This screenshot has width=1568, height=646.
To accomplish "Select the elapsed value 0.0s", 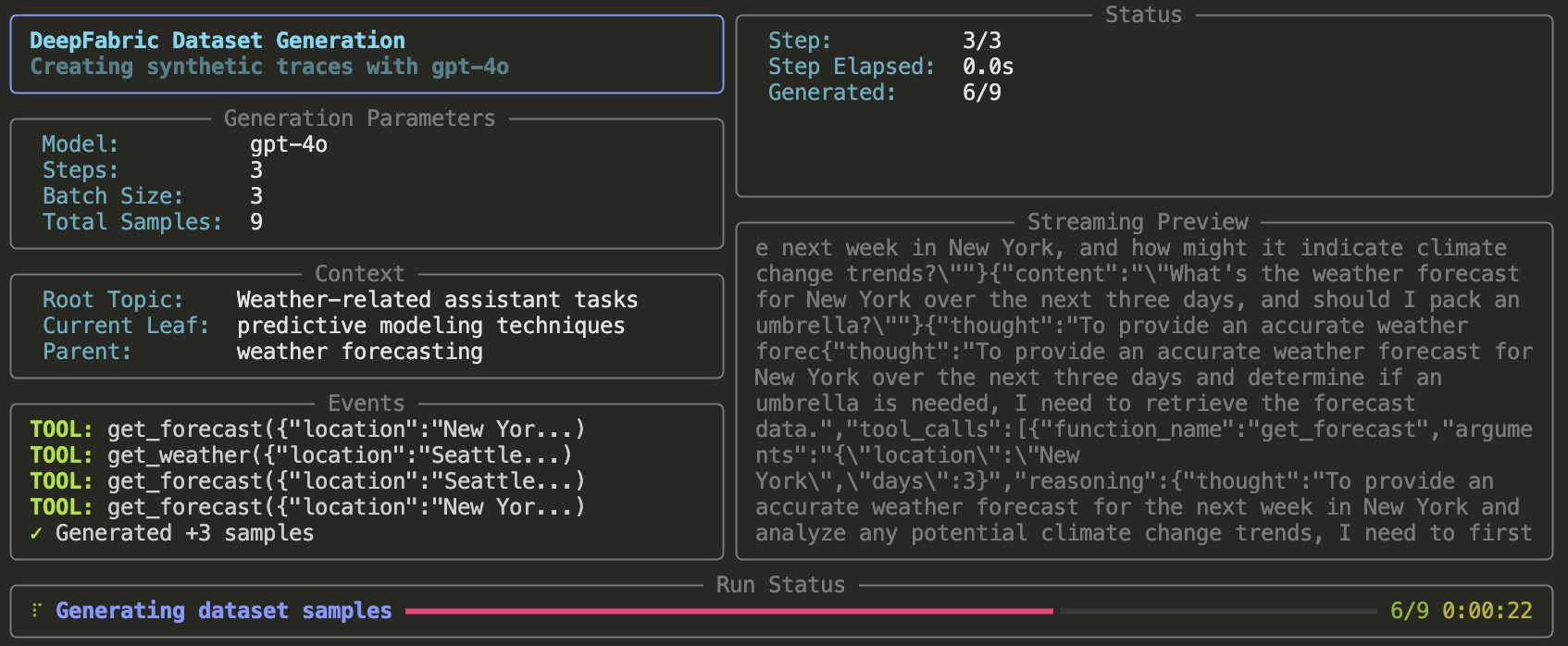I will (989, 67).
